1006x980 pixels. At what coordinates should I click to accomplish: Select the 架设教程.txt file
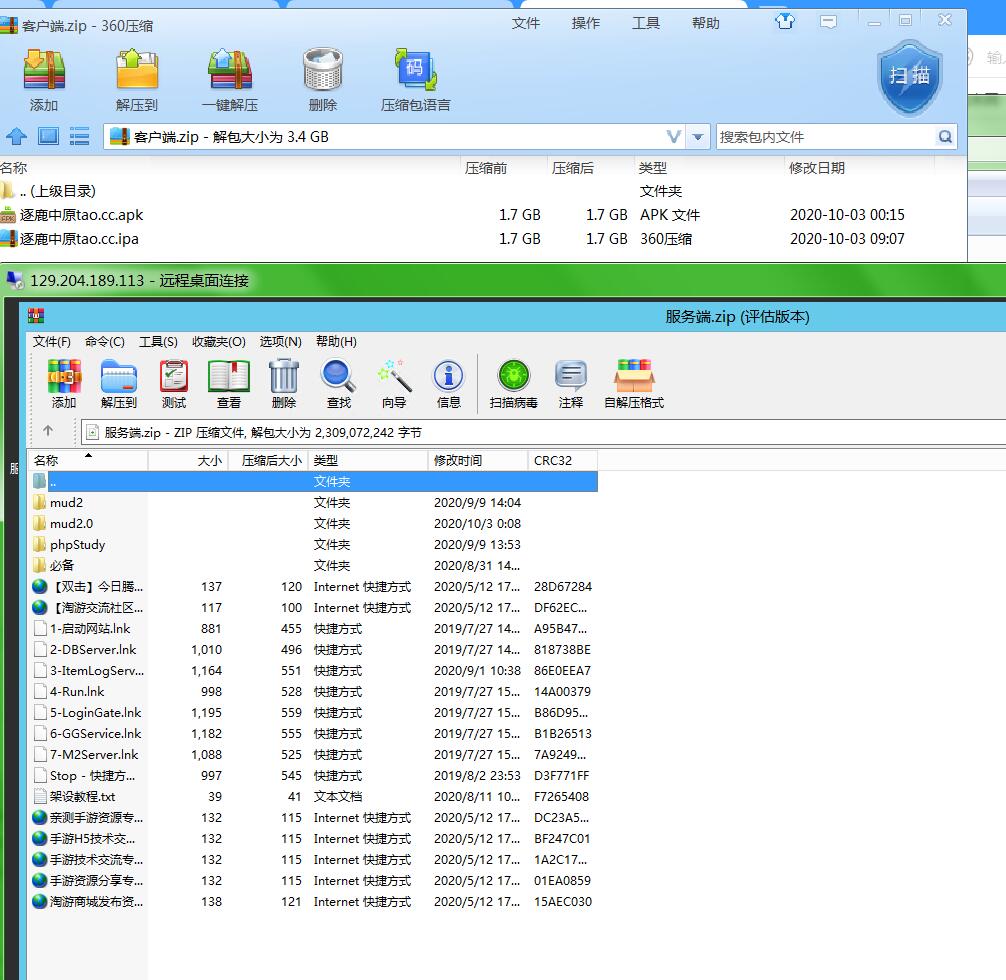(x=82, y=797)
